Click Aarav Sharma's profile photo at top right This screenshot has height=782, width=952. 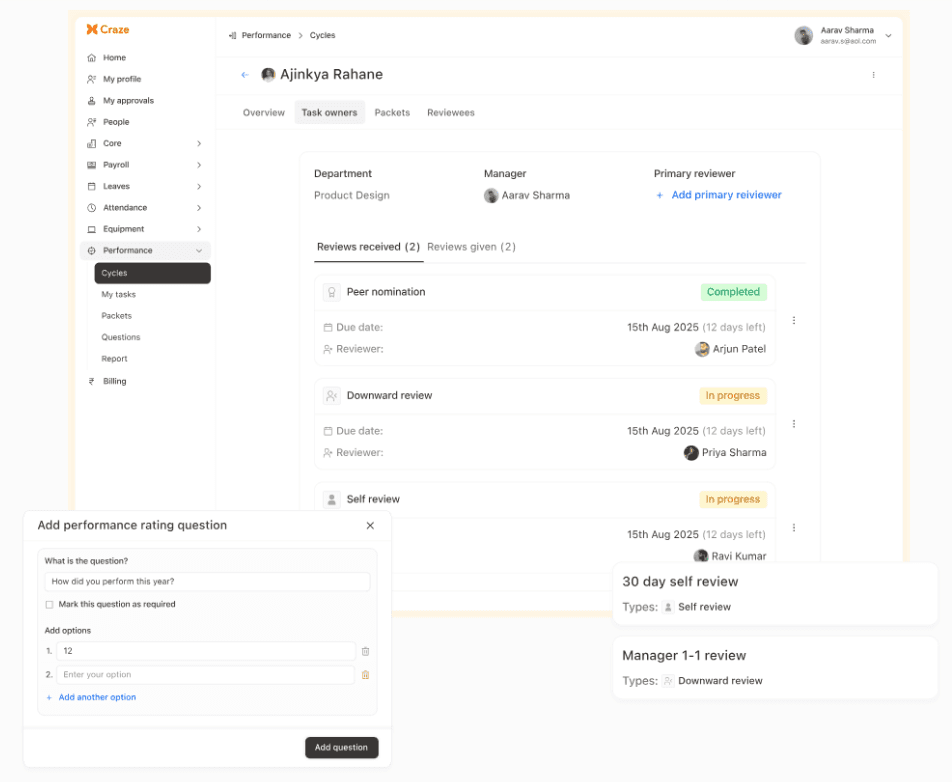tap(803, 35)
